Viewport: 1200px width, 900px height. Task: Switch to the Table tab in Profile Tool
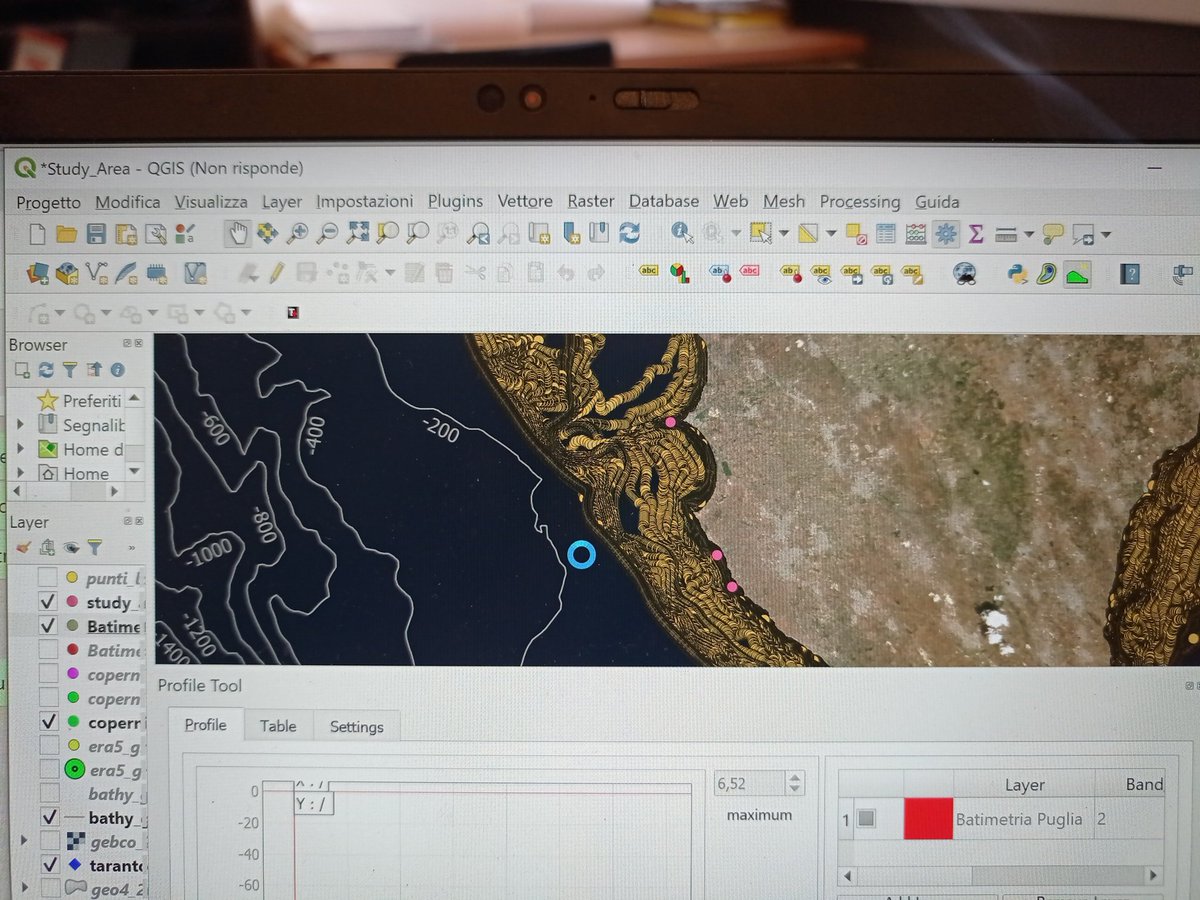(x=278, y=726)
